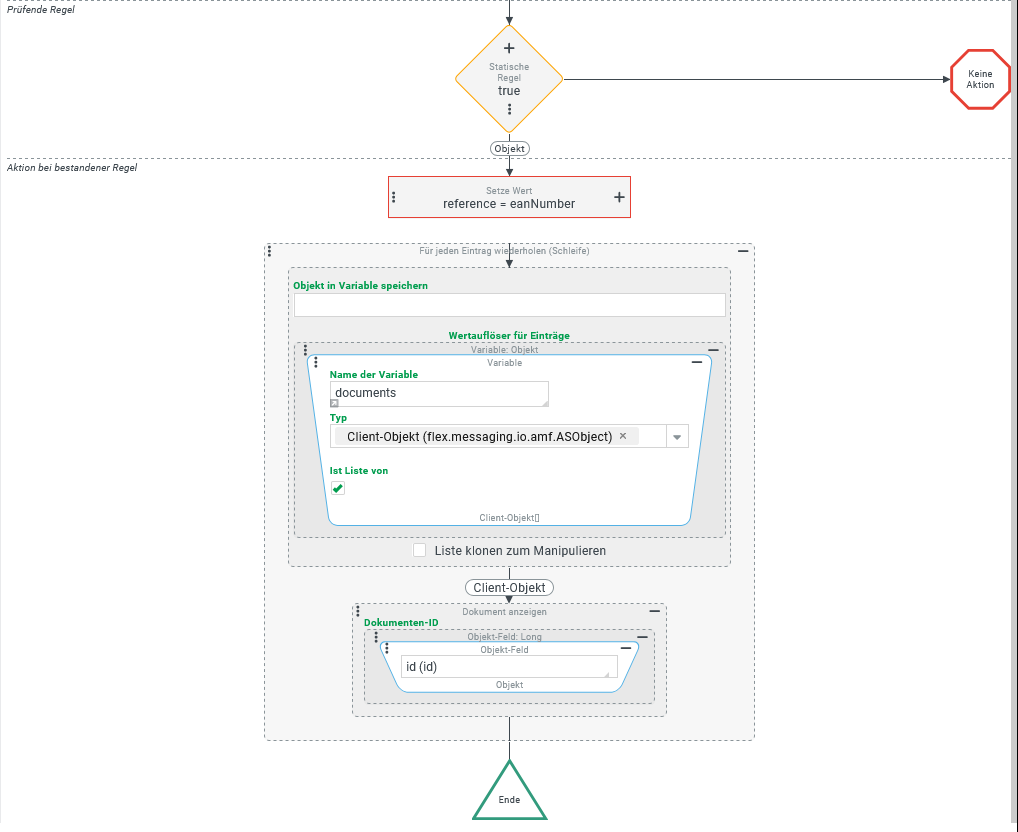The image size is (1018, 832).
Task: Collapse the white Variable node with its minus
Action: point(697,362)
